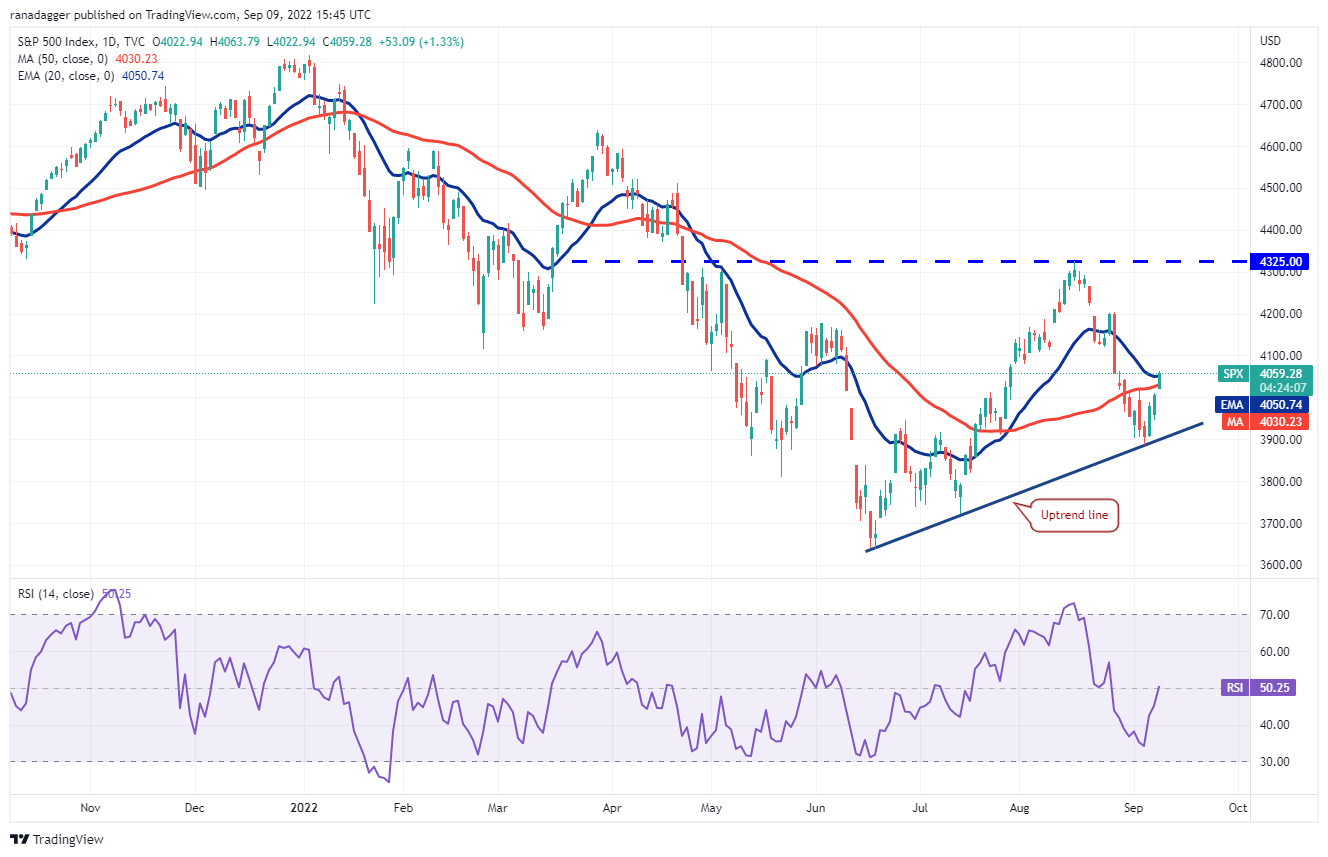Screen dimensions: 1328x857
Task: Click the blue EMA 4050.74 axis tag
Action: pyautogui.click(x=1264, y=405)
